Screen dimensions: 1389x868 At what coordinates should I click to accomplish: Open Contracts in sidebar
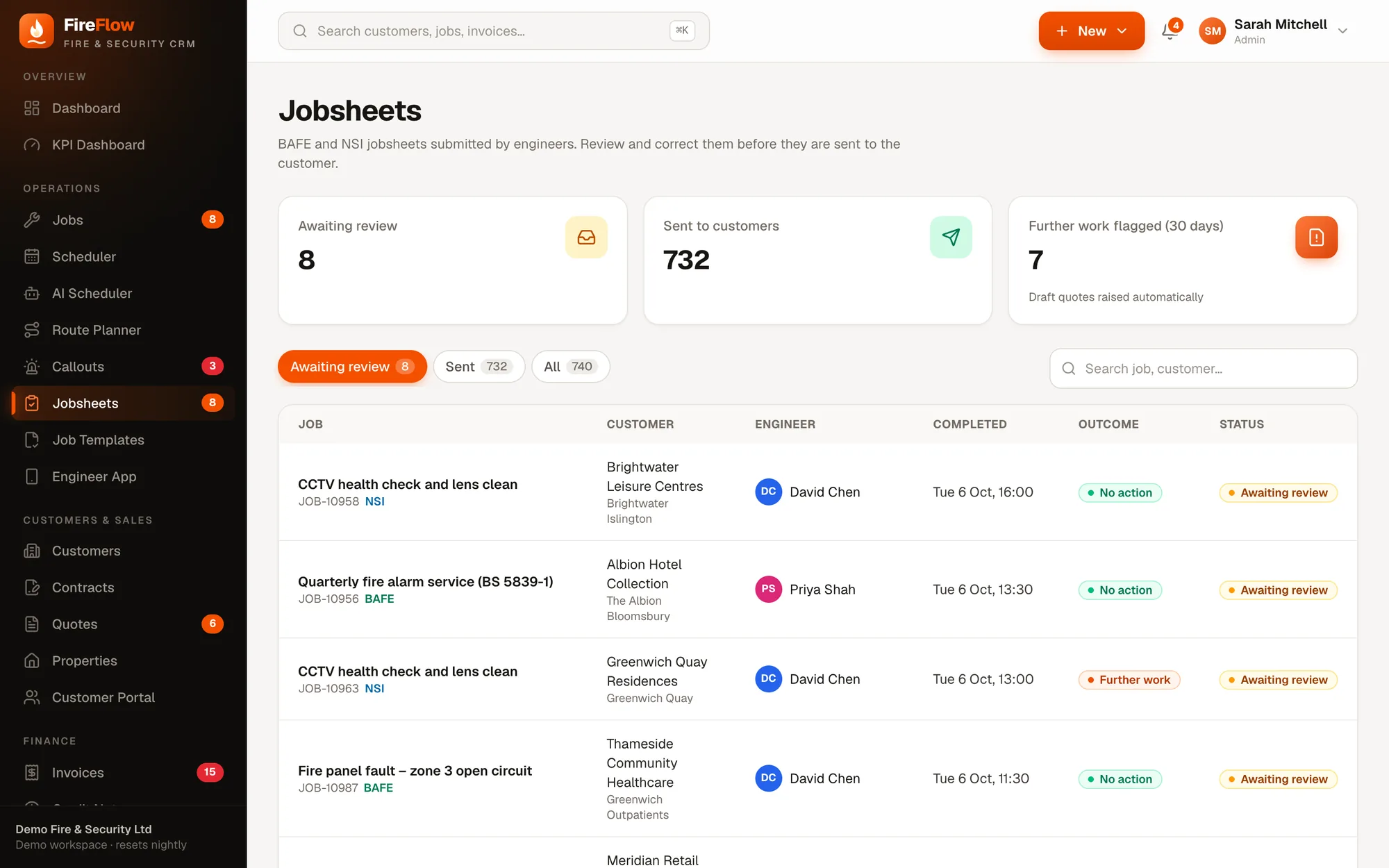pos(124,588)
